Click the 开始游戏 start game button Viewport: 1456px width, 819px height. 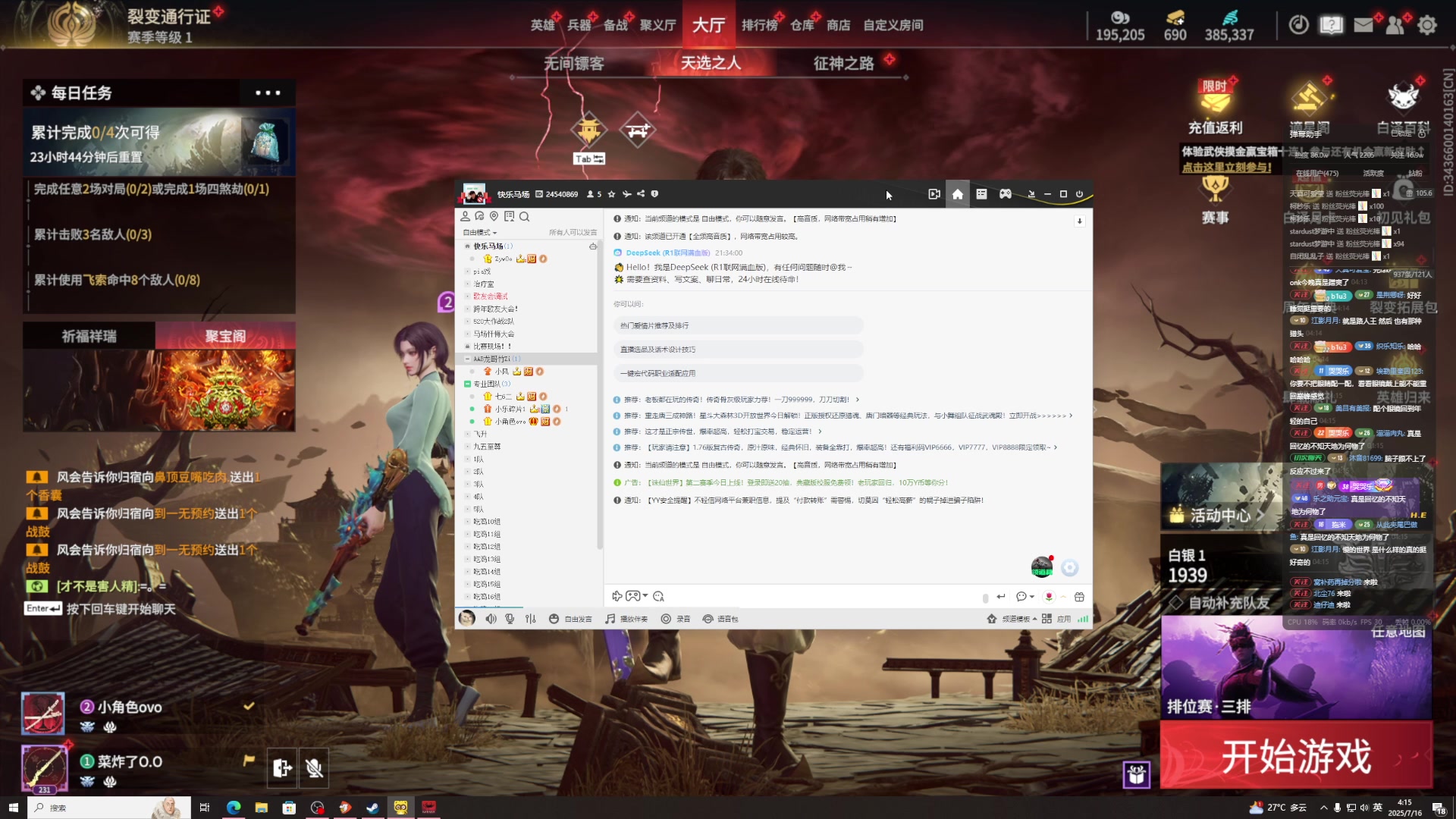pyautogui.click(x=1296, y=756)
